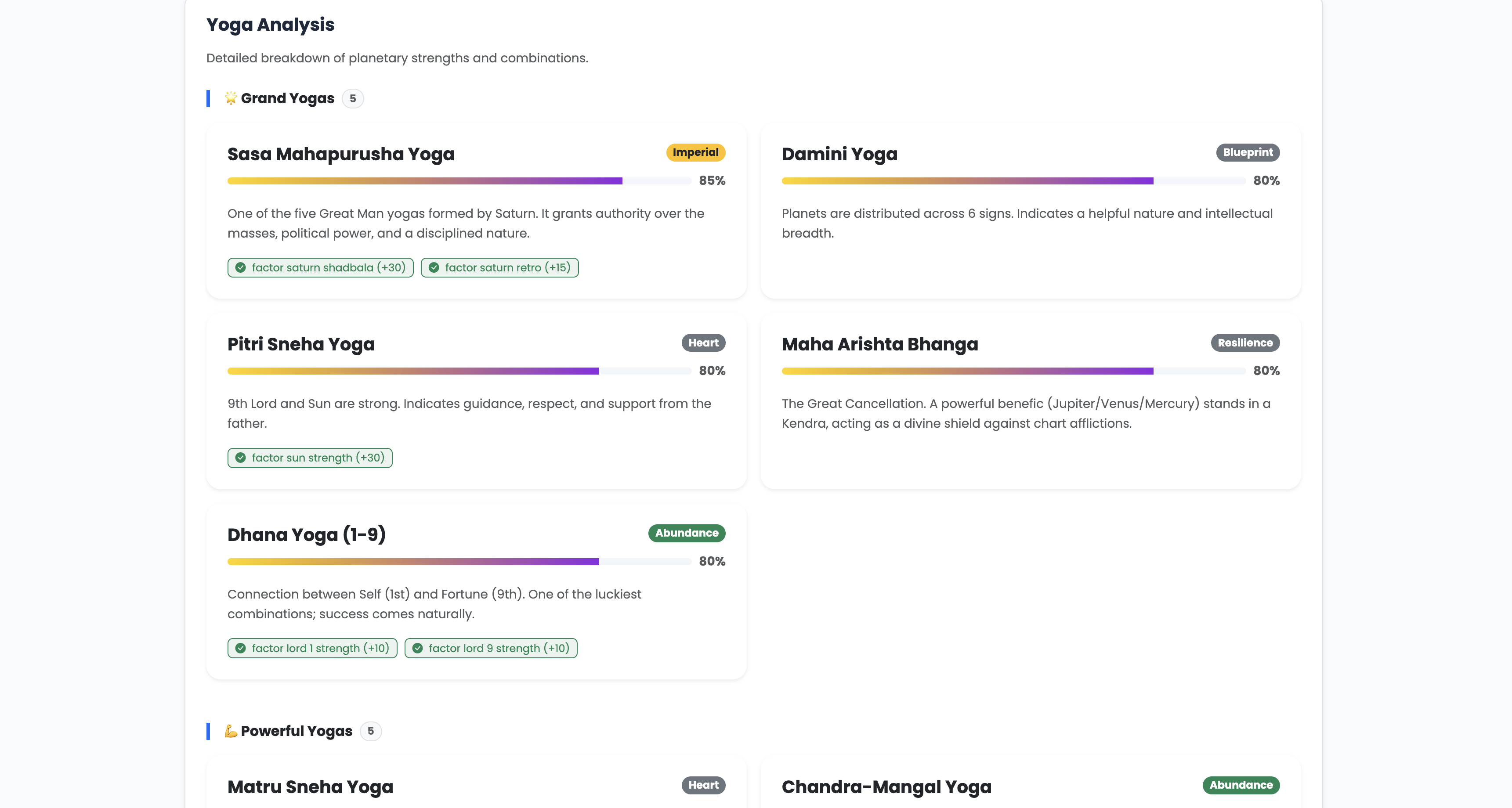
Task: Click Powerful Yogas count badge 5
Action: [x=370, y=731]
